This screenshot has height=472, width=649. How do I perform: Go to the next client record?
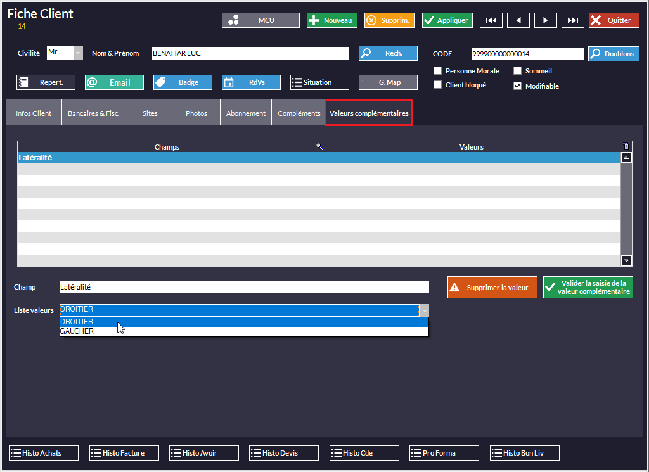tap(545, 20)
